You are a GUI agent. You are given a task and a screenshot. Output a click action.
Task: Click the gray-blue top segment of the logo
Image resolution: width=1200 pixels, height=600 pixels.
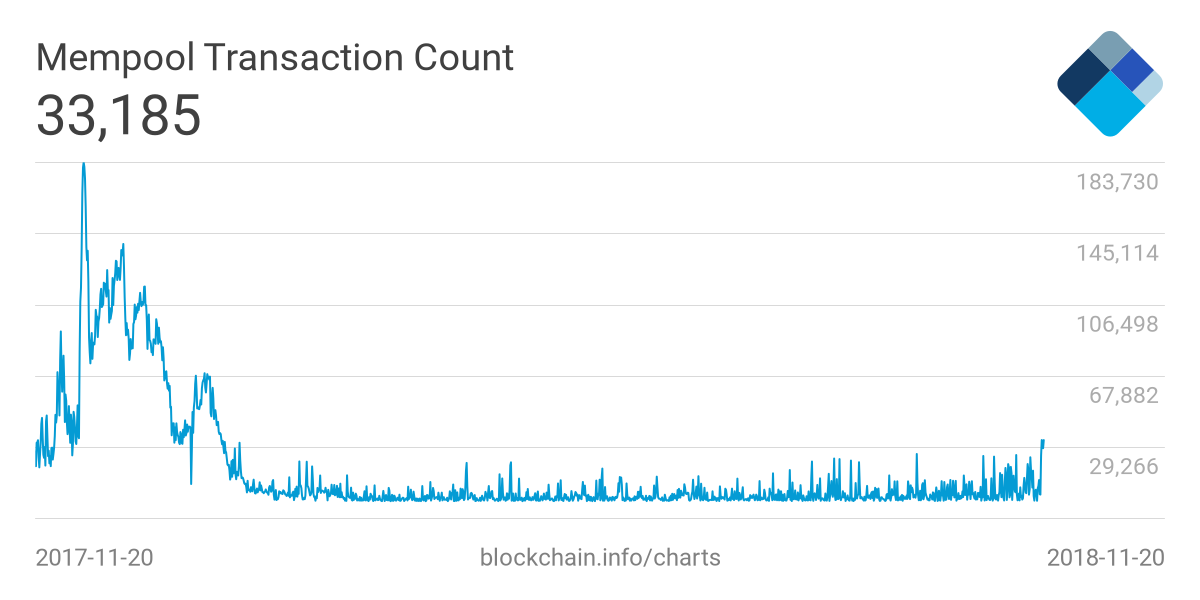pos(1109,48)
